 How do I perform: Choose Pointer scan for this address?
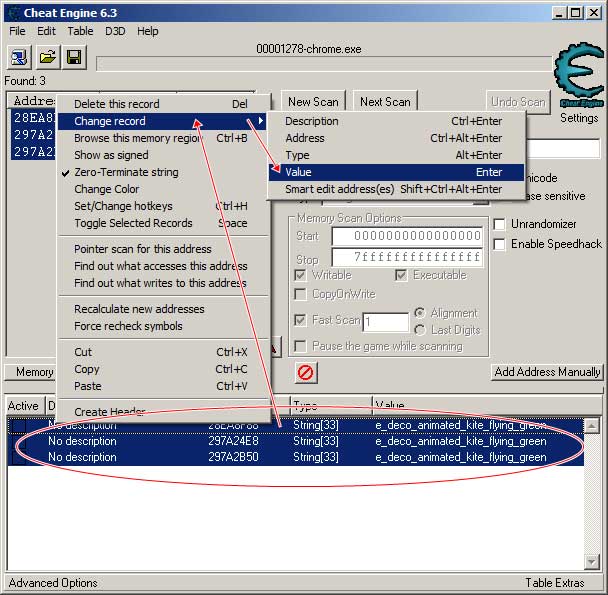pos(163,249)
